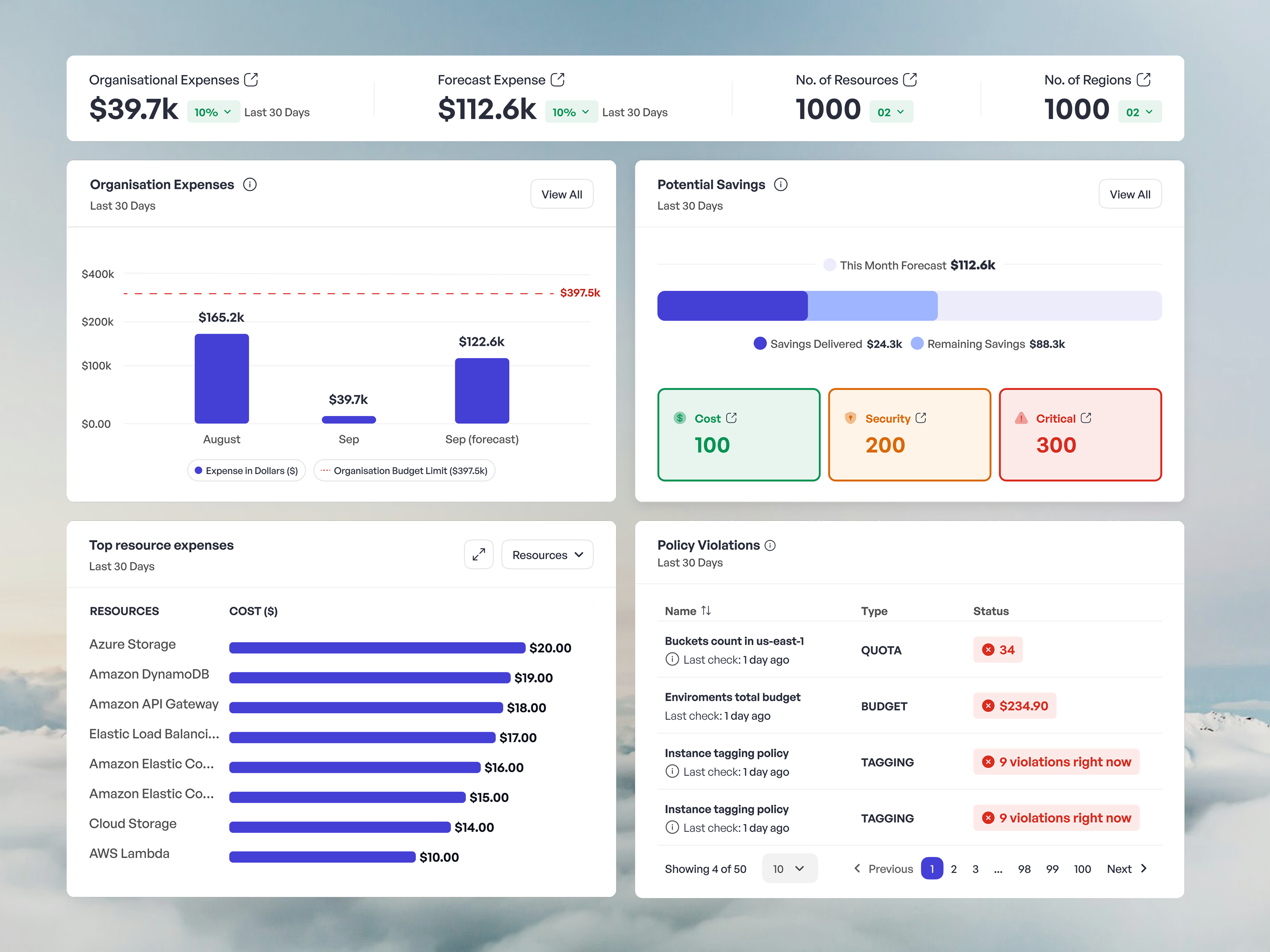
Task: Toggle Organisation Budget Limit legend
Action: pos(404,470)
